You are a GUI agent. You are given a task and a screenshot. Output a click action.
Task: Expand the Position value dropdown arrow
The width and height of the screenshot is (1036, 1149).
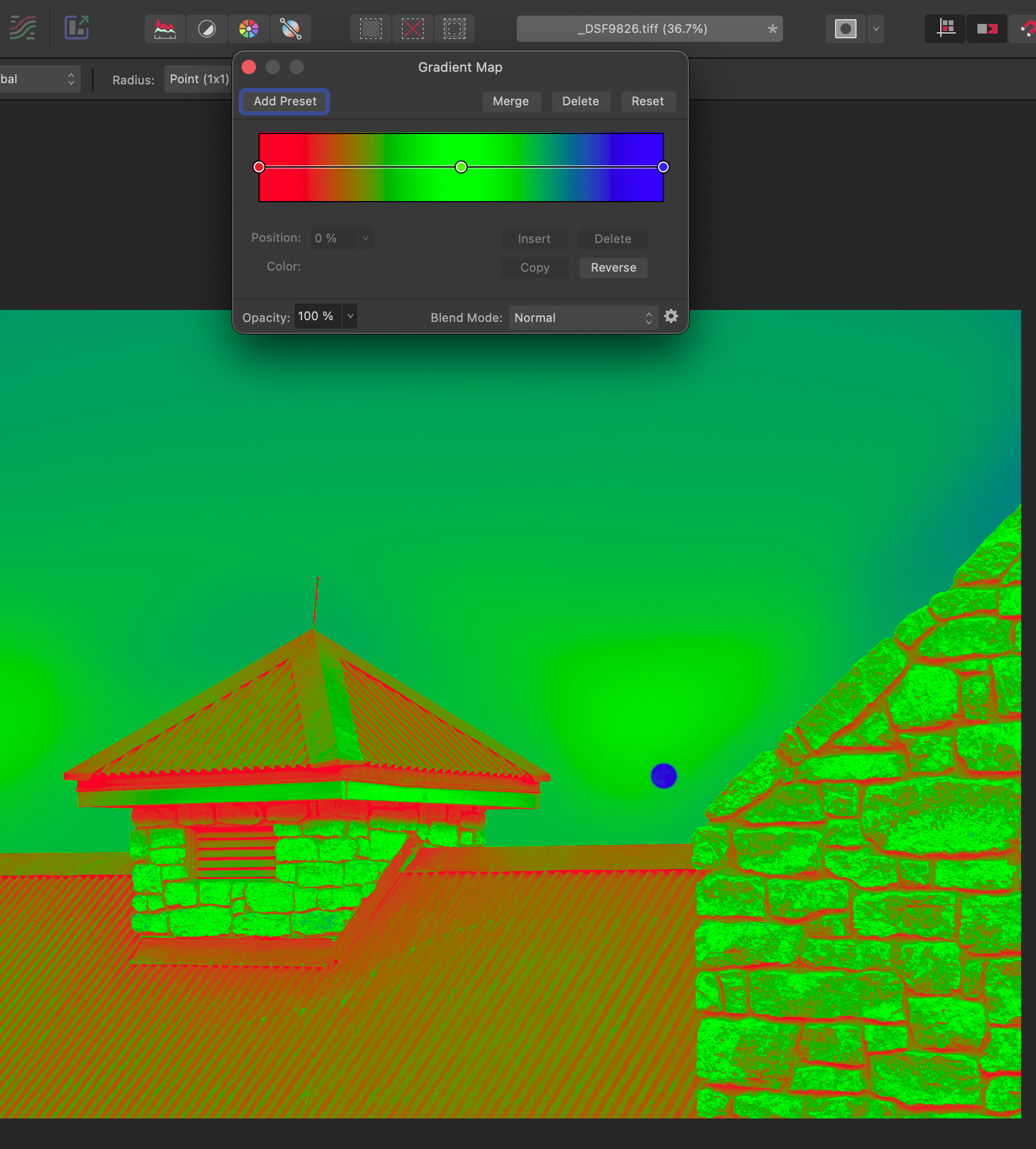click(365, 238)
